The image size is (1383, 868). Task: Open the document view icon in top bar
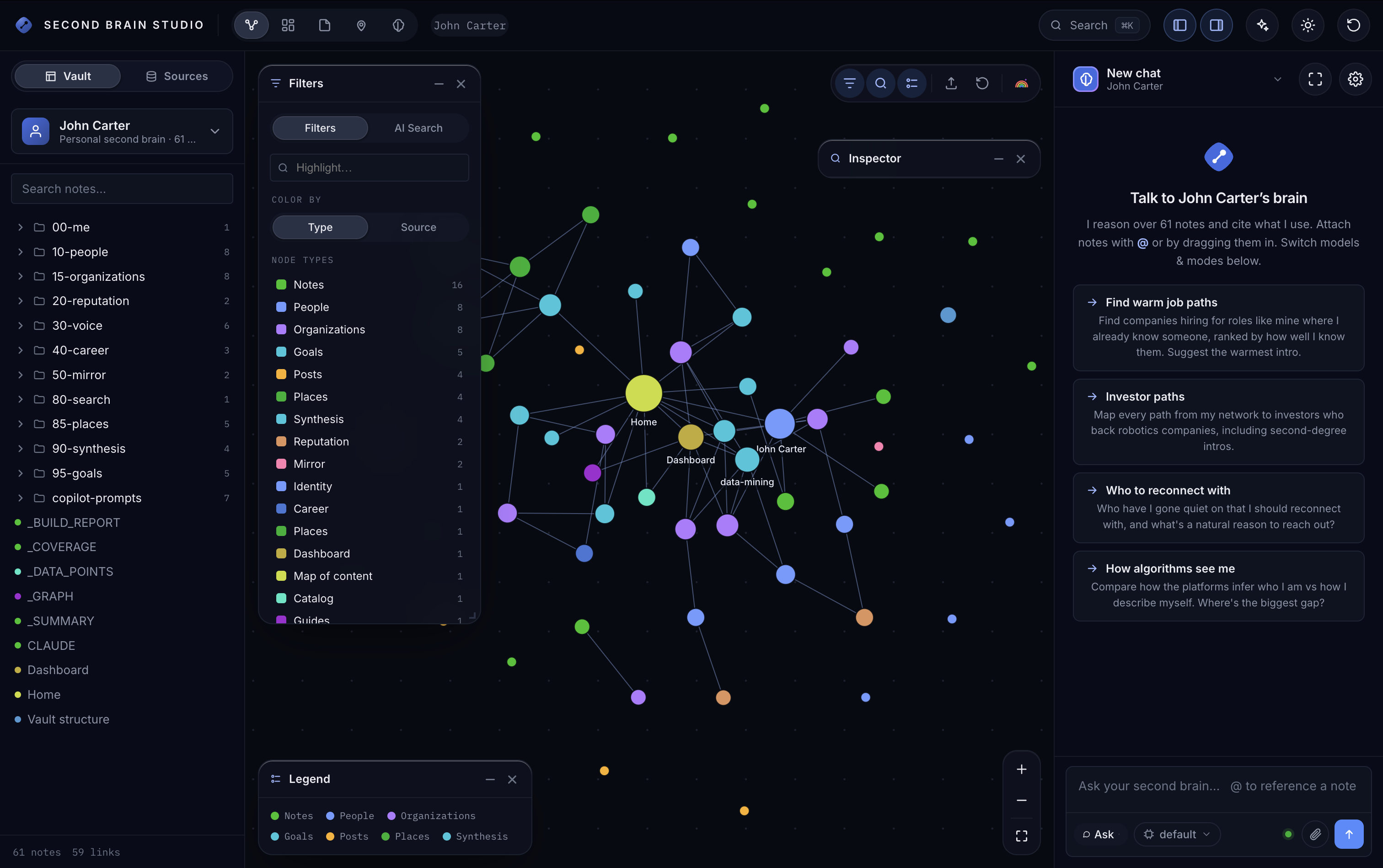pyautogui.click(x=324, y=25)
